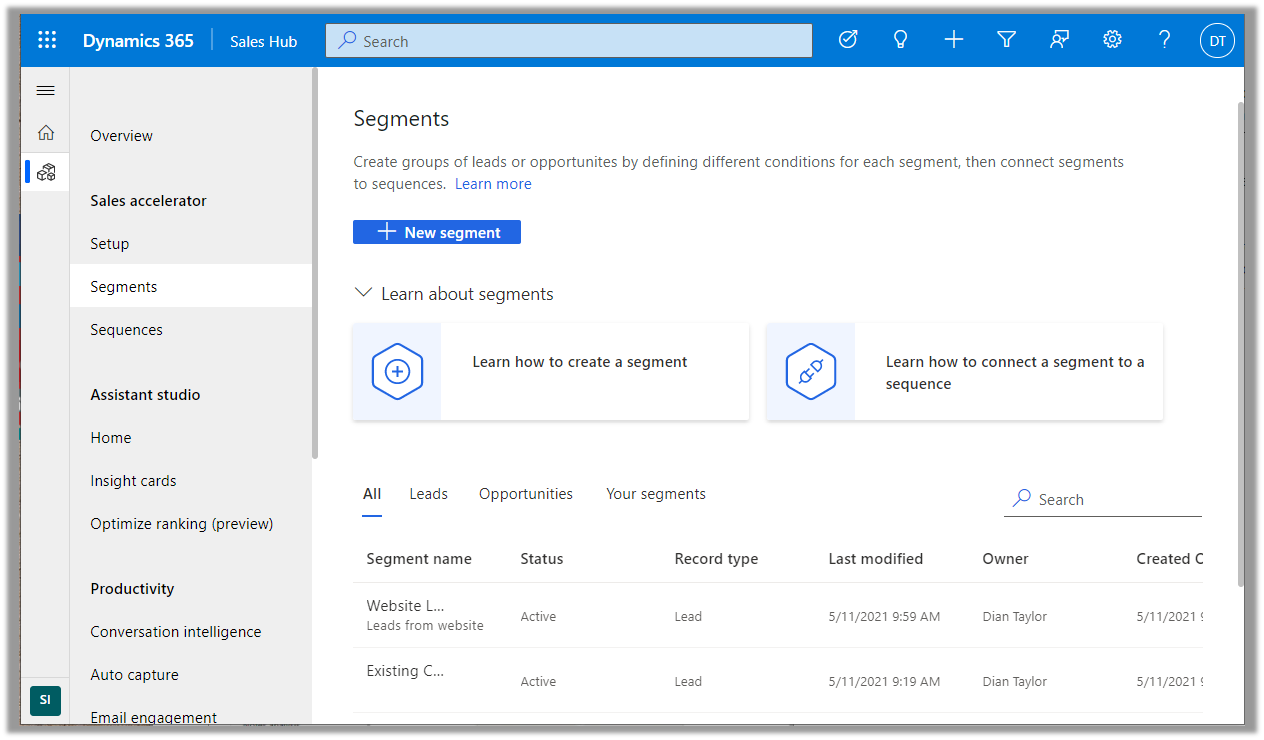
Task: Collapse the Learn about segments section
Action: pos(364,294)
